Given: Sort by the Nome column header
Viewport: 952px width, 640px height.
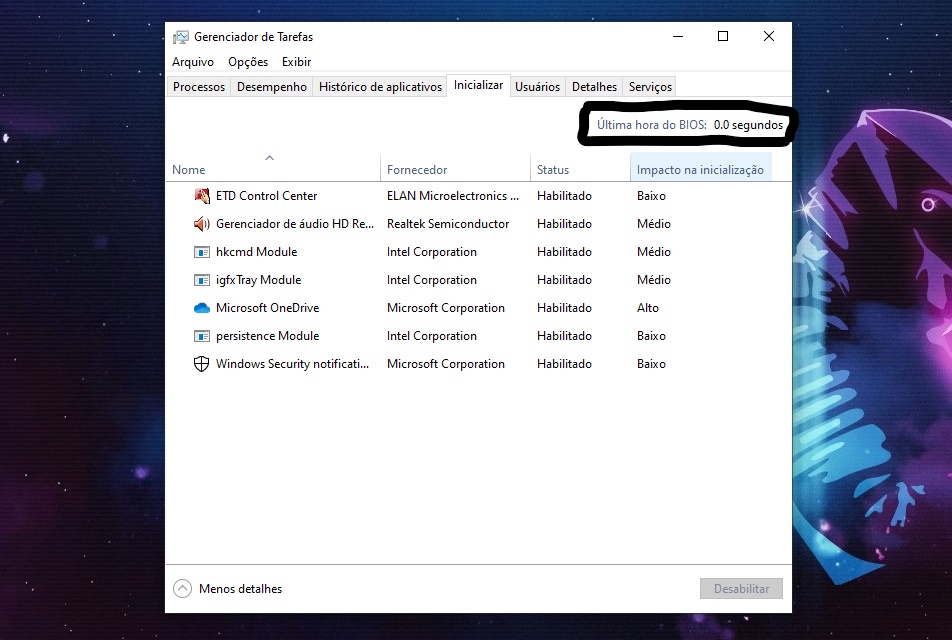Looking at the screenshot, I should pyautogui.click(x=273, y=169).
